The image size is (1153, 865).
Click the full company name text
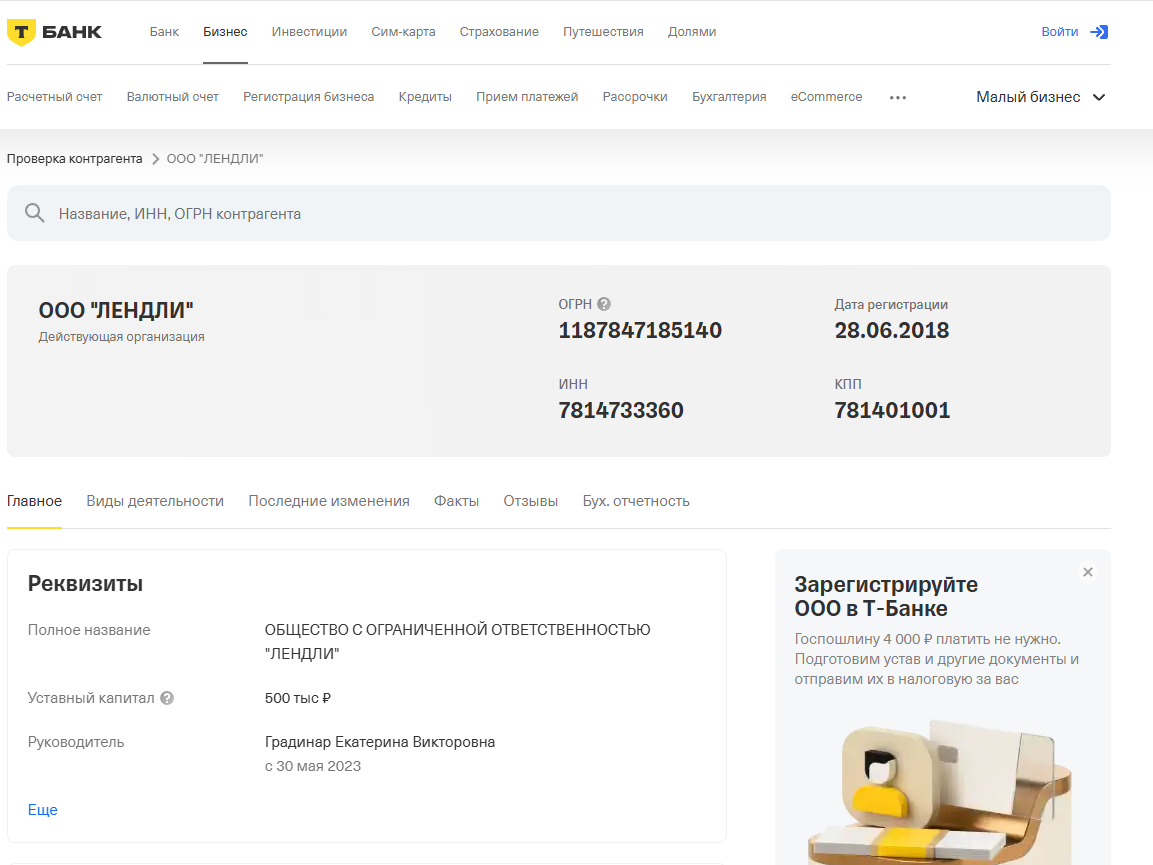[457, 641]
